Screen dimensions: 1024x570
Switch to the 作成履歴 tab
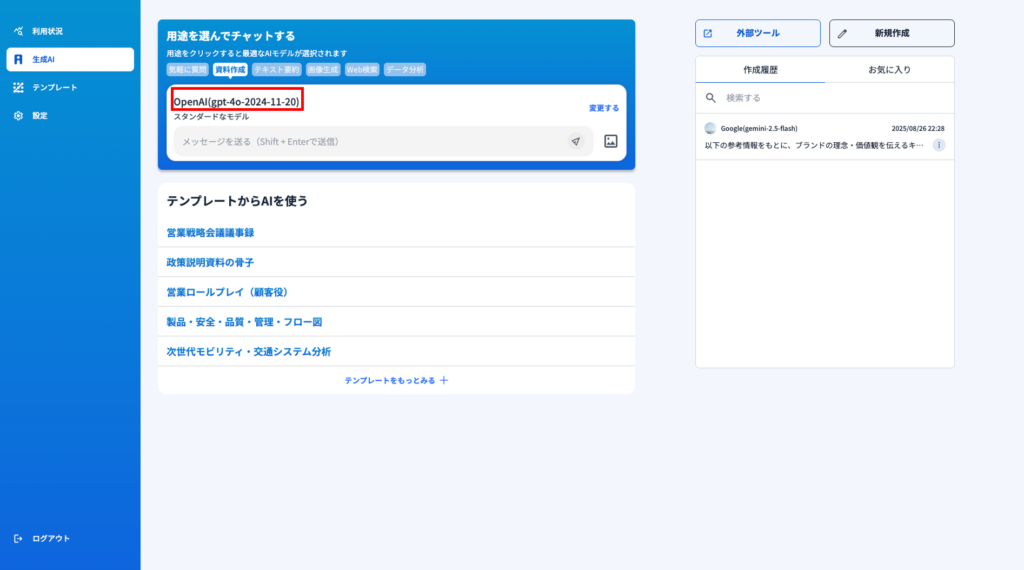tap(760, 70)
